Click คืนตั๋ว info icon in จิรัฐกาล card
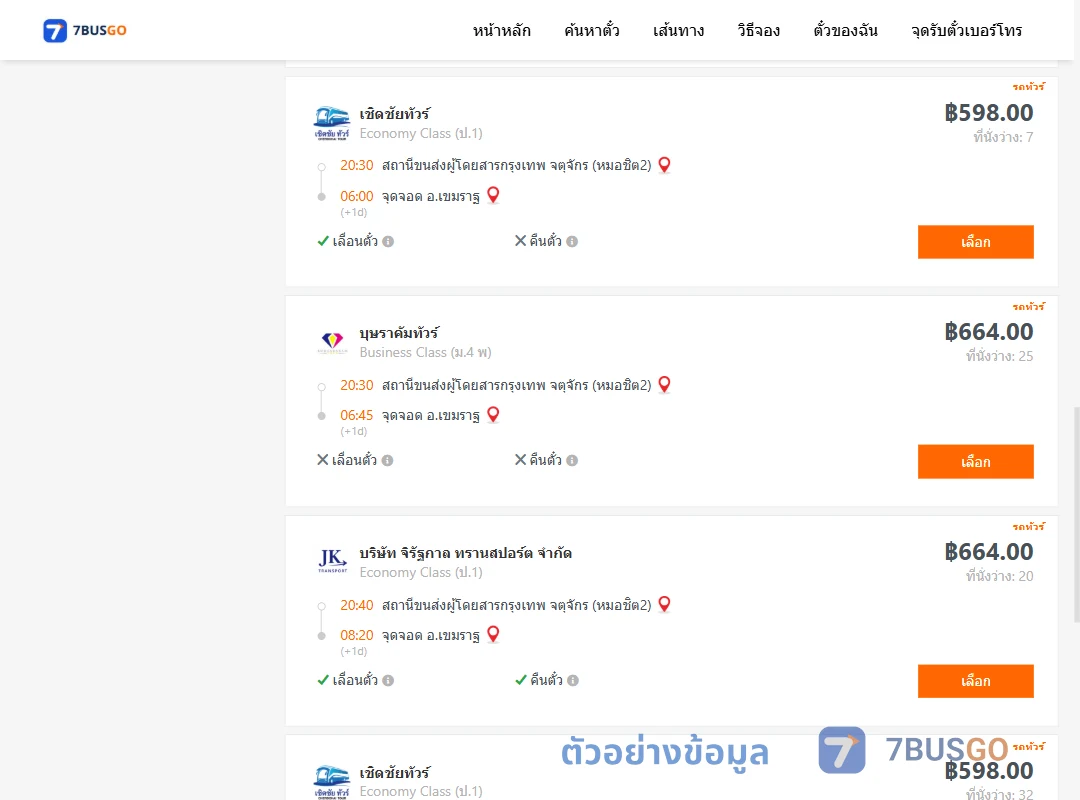 (x=573, y=680)
